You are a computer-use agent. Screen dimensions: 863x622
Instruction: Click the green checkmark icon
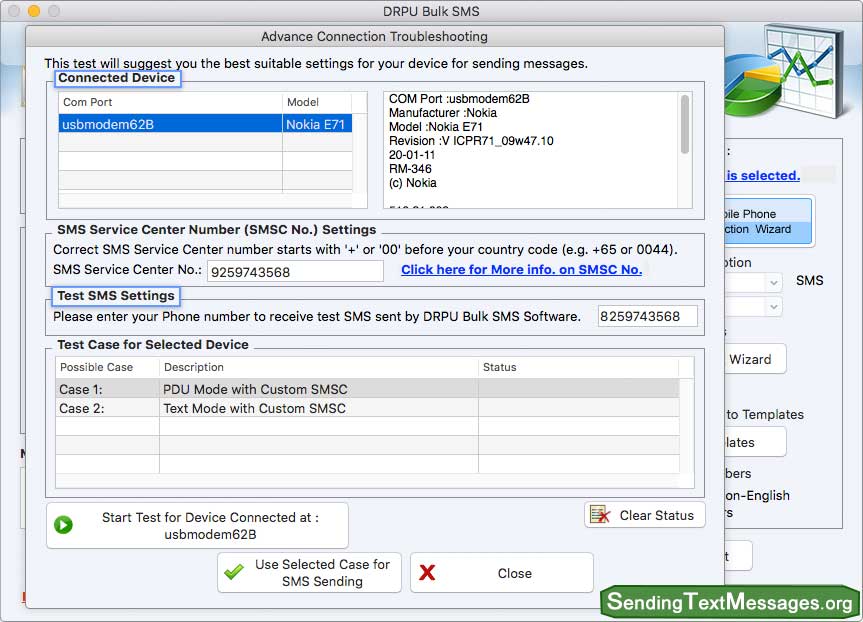[234, 572]
